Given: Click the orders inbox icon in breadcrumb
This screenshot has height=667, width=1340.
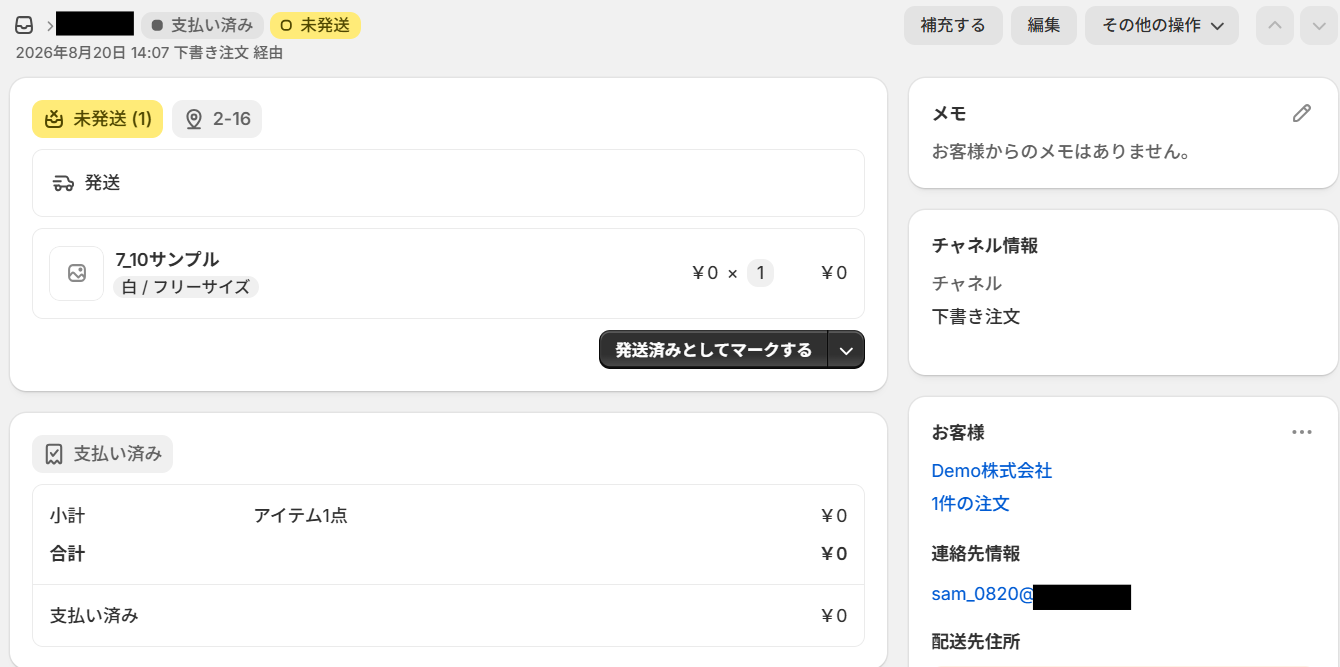Looking at the screenshot, I should (x=24, y=25).
